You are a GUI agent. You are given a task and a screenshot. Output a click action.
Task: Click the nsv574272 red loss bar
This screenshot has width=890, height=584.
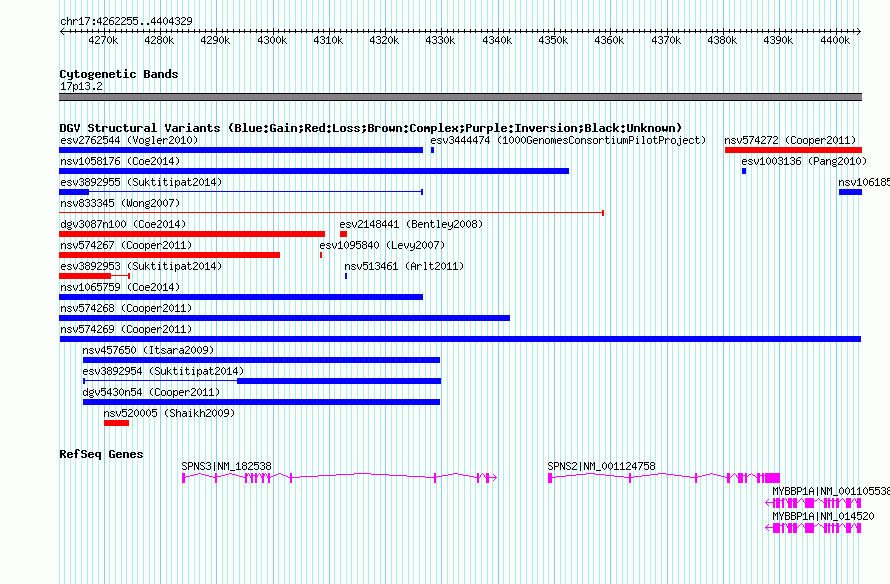[794, 150]
